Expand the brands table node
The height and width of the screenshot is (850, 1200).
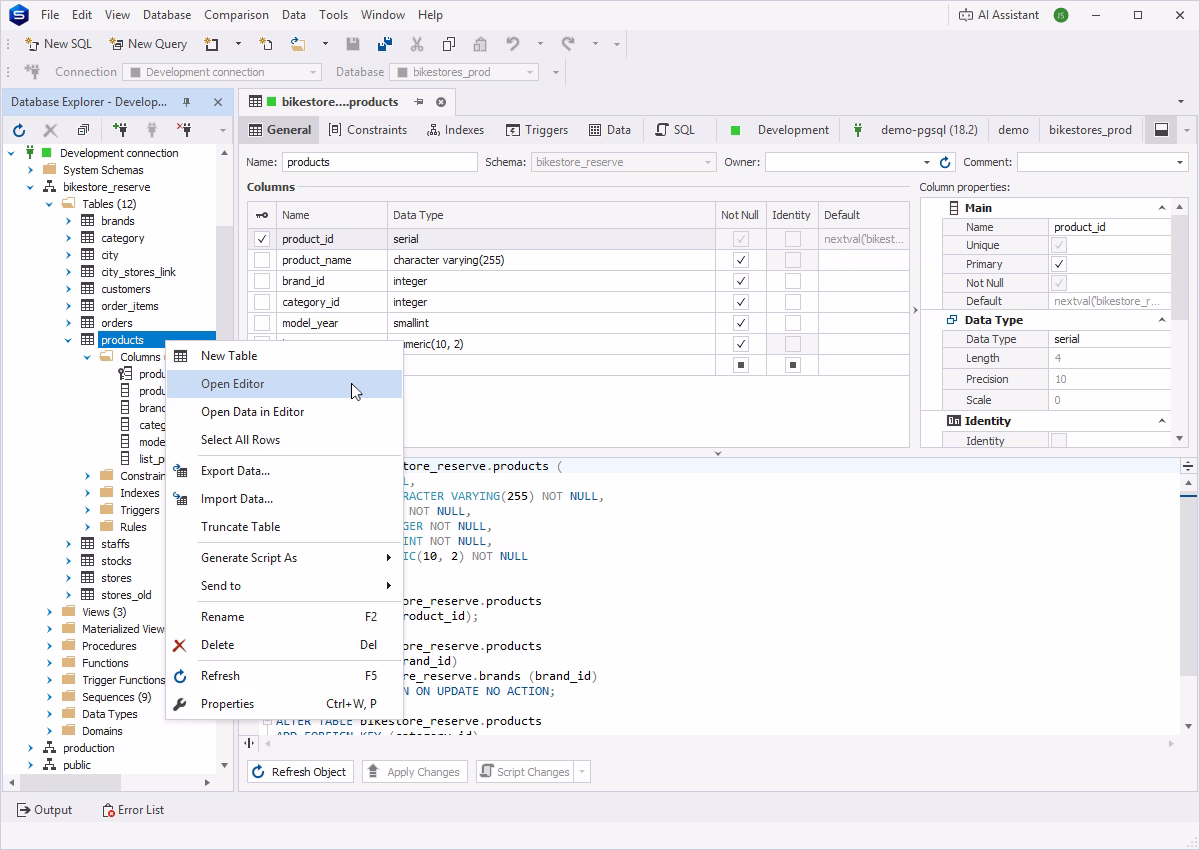pos(69,221)
